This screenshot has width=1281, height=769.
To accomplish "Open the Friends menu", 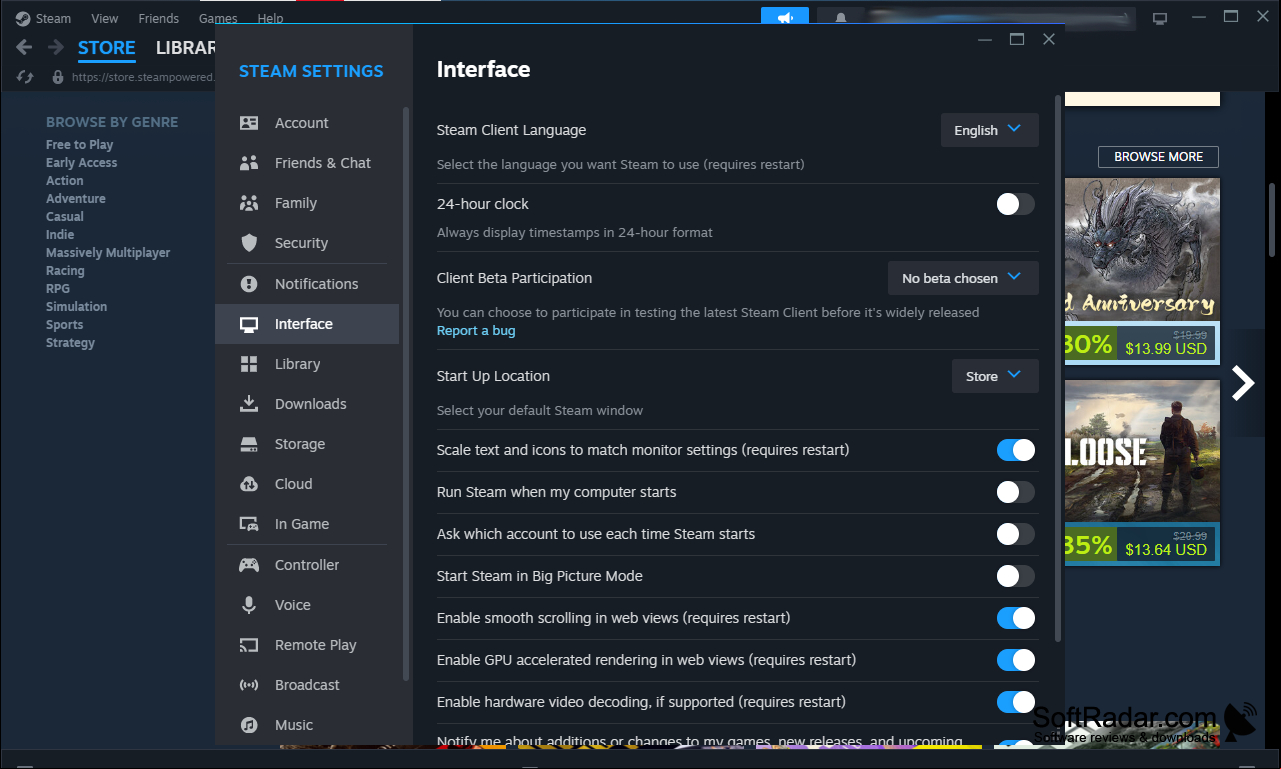I will click(x=159, y=18).
